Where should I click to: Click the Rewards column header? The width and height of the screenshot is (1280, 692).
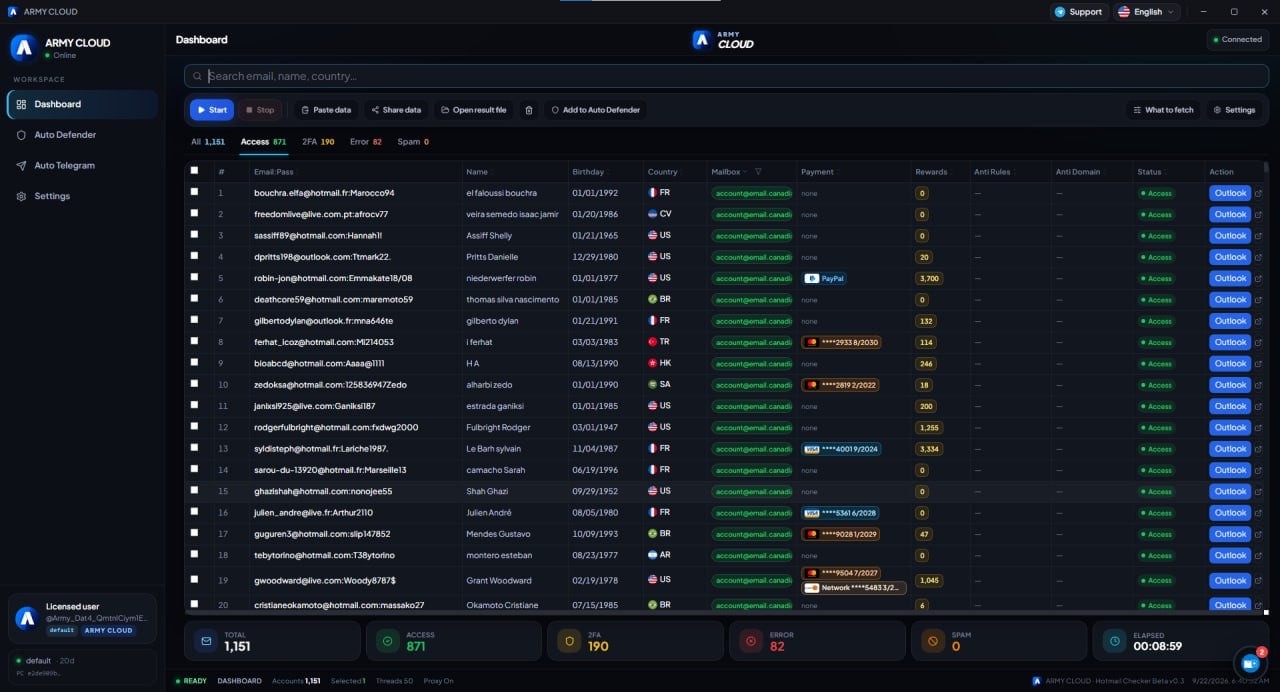[x=931, y=172]
